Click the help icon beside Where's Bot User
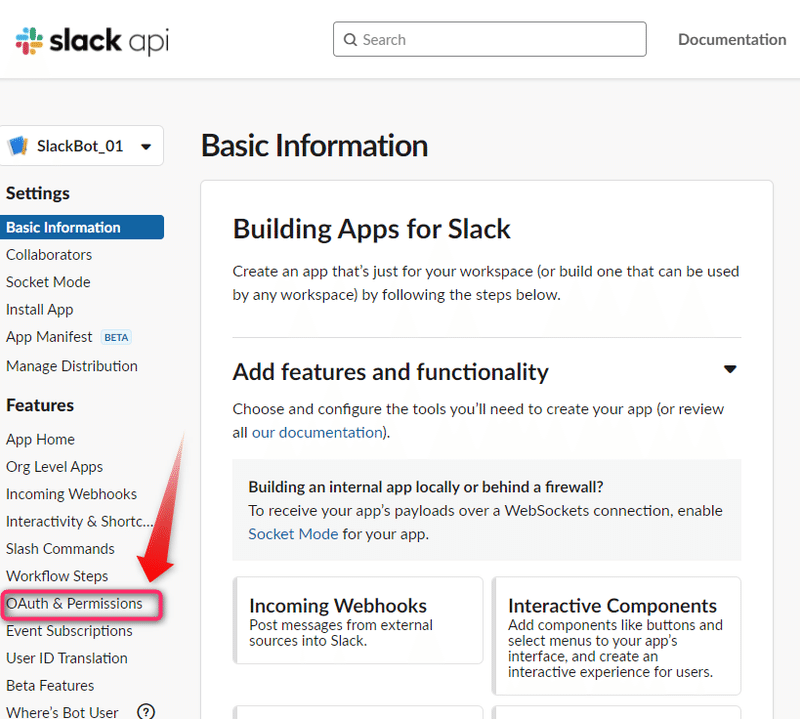 (x=146, y=711)
